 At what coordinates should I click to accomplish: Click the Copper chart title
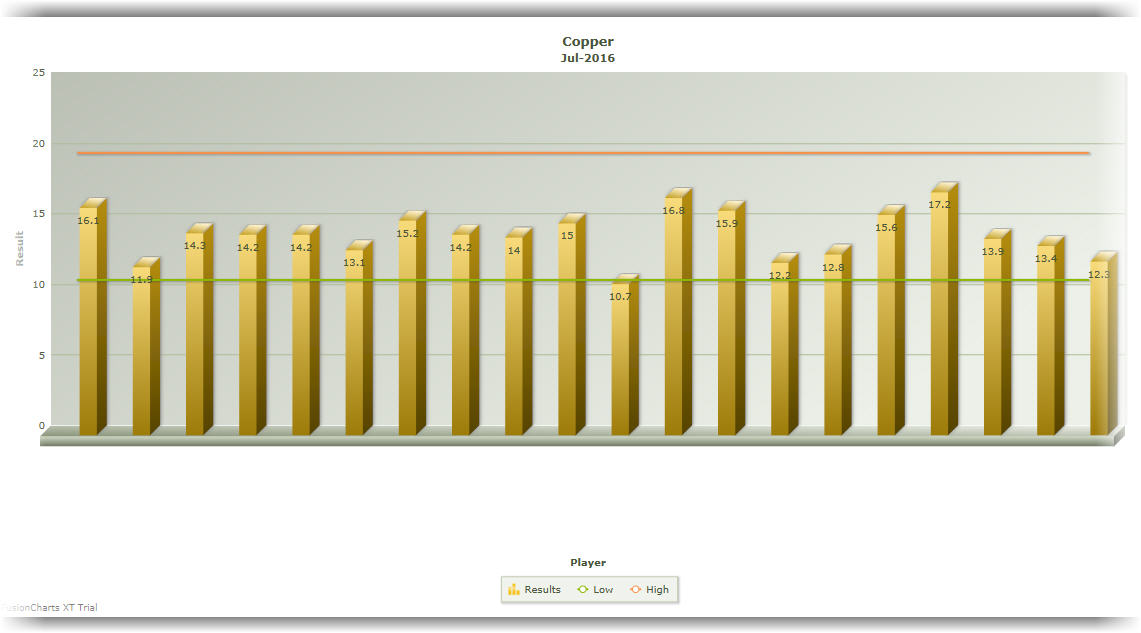coord(588,42)
